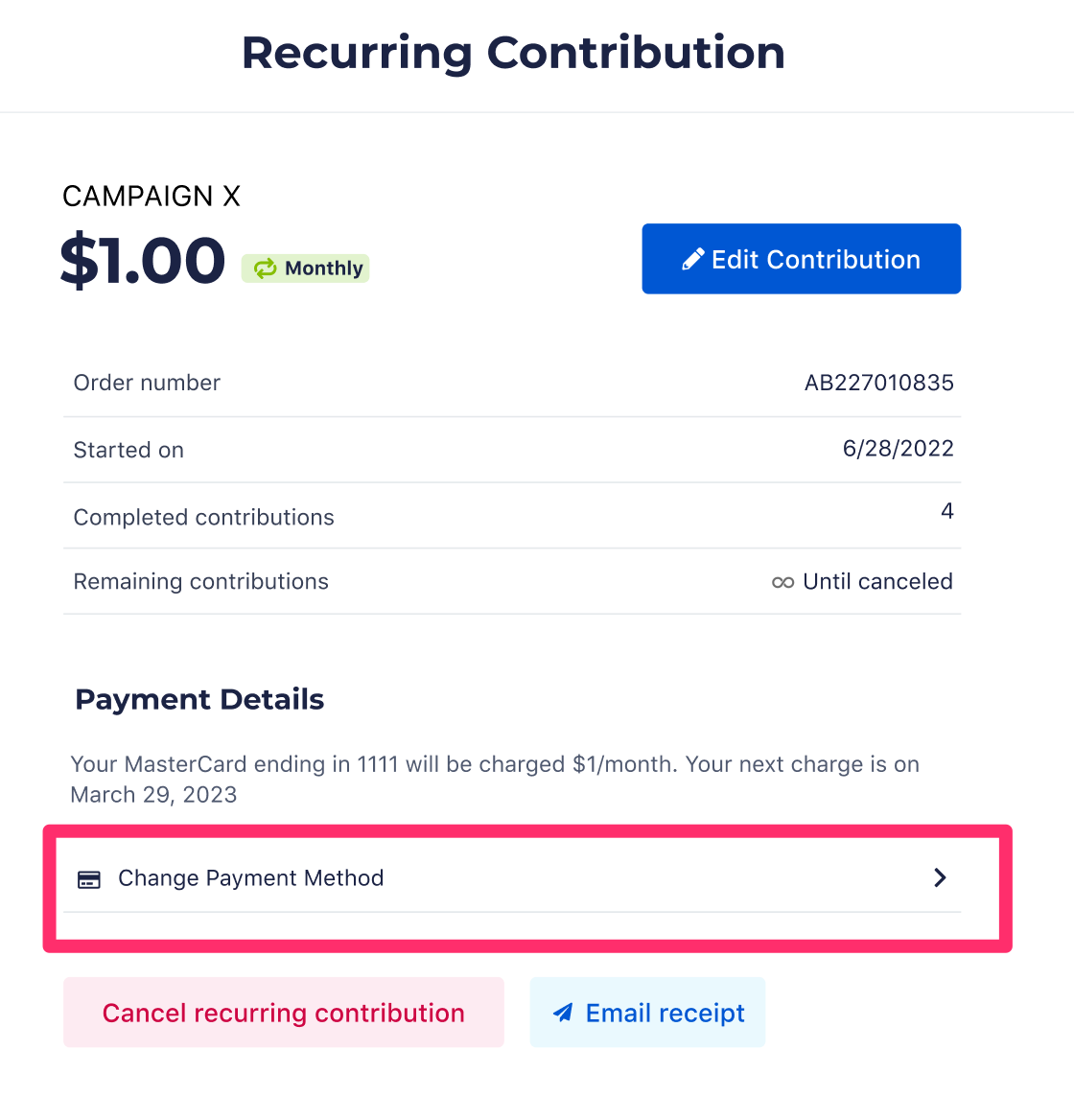Cancel the recurring contribution
Screen dimensions: 1074x1120
pos(284,1013)
